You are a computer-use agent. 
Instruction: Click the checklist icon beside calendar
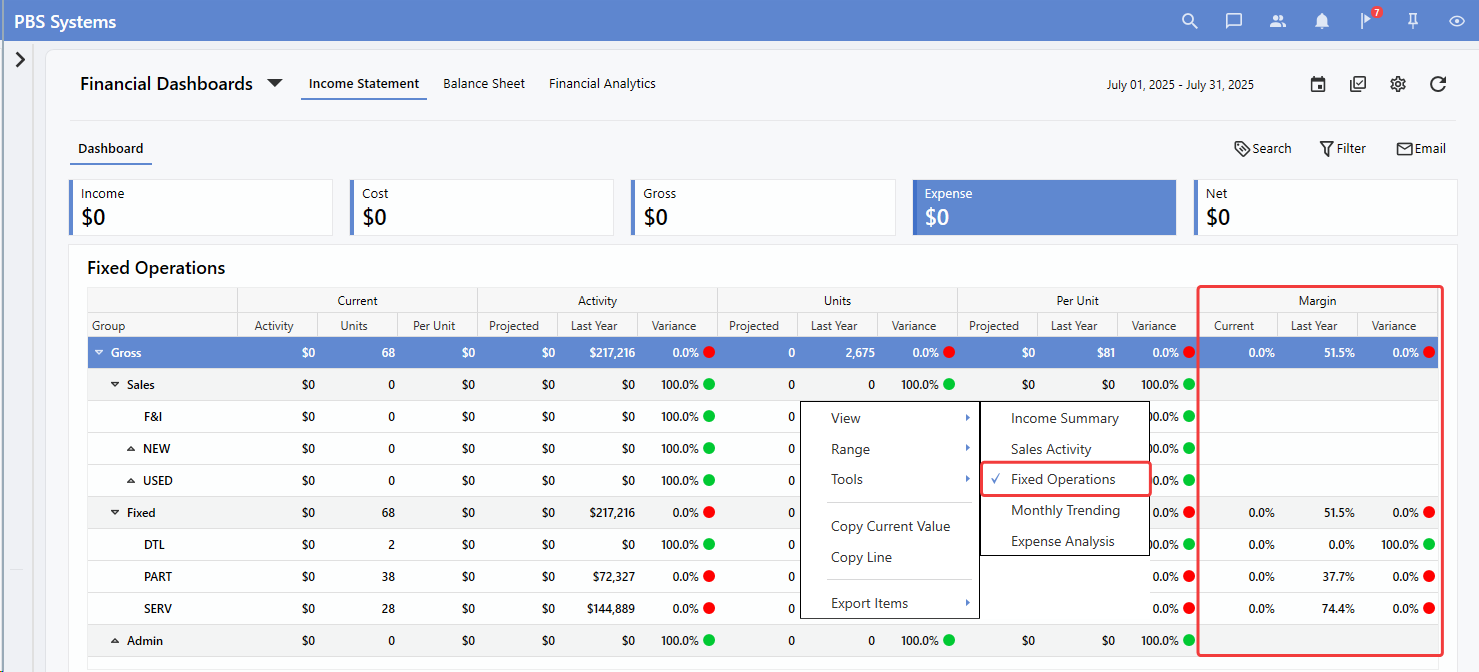pos(1358,84)
